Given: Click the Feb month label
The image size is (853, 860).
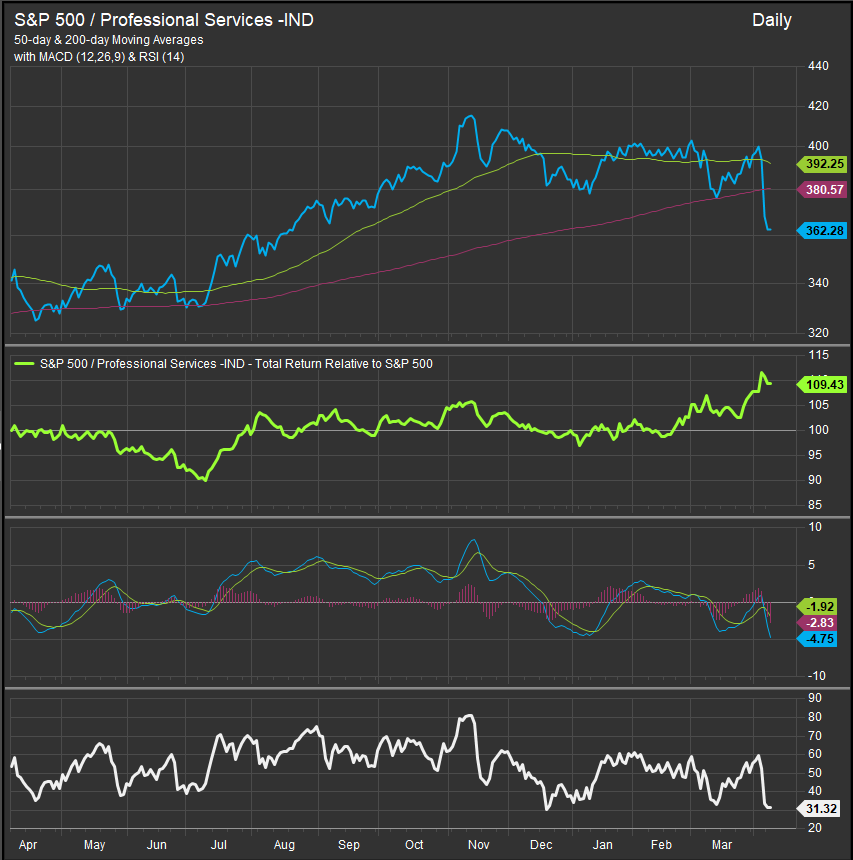Looking at the screenshot, I should [661, 845].
